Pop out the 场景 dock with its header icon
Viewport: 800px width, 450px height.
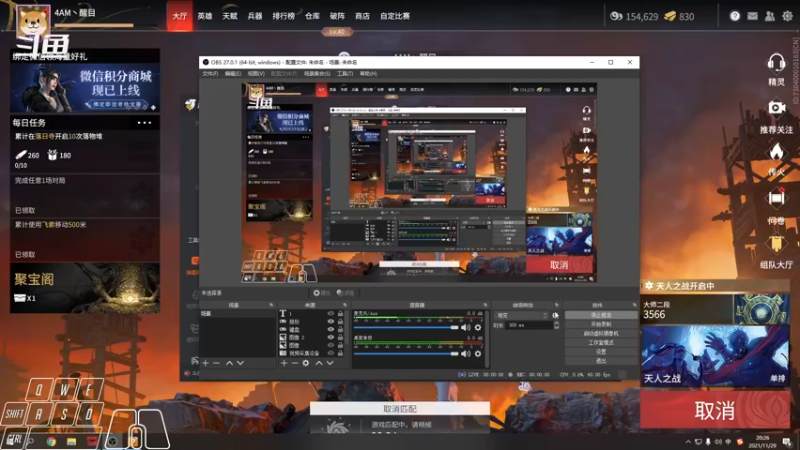pyautogui.click(x=271, y=305)
